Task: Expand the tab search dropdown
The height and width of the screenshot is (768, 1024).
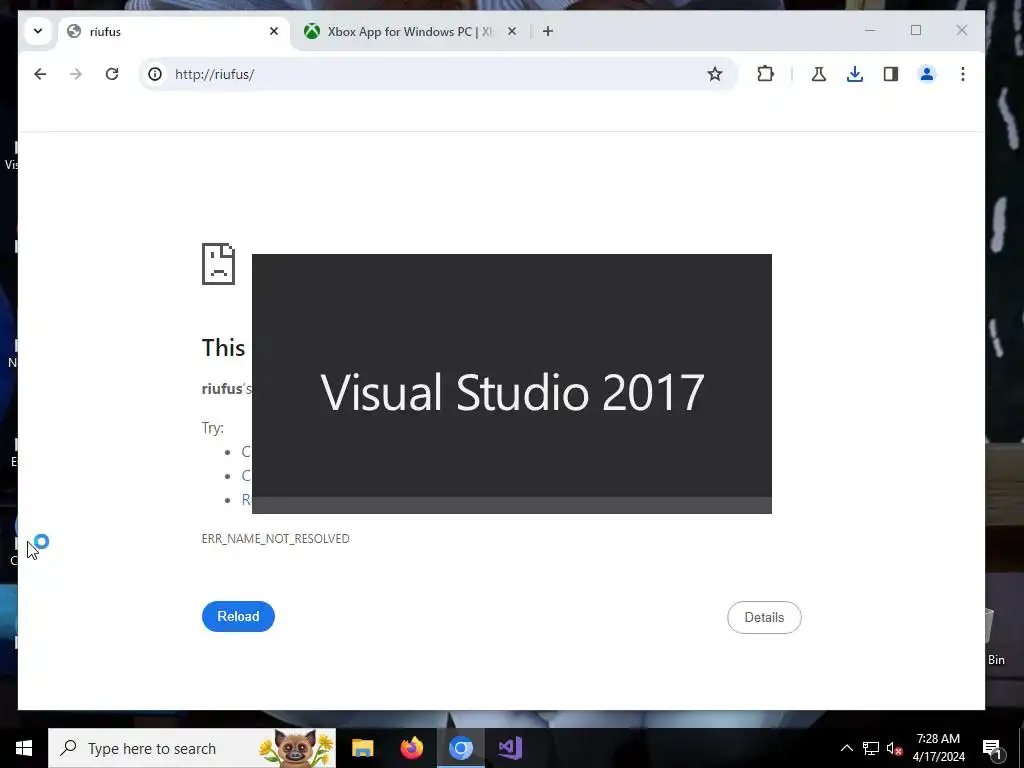Action: [x=38, y=31]
